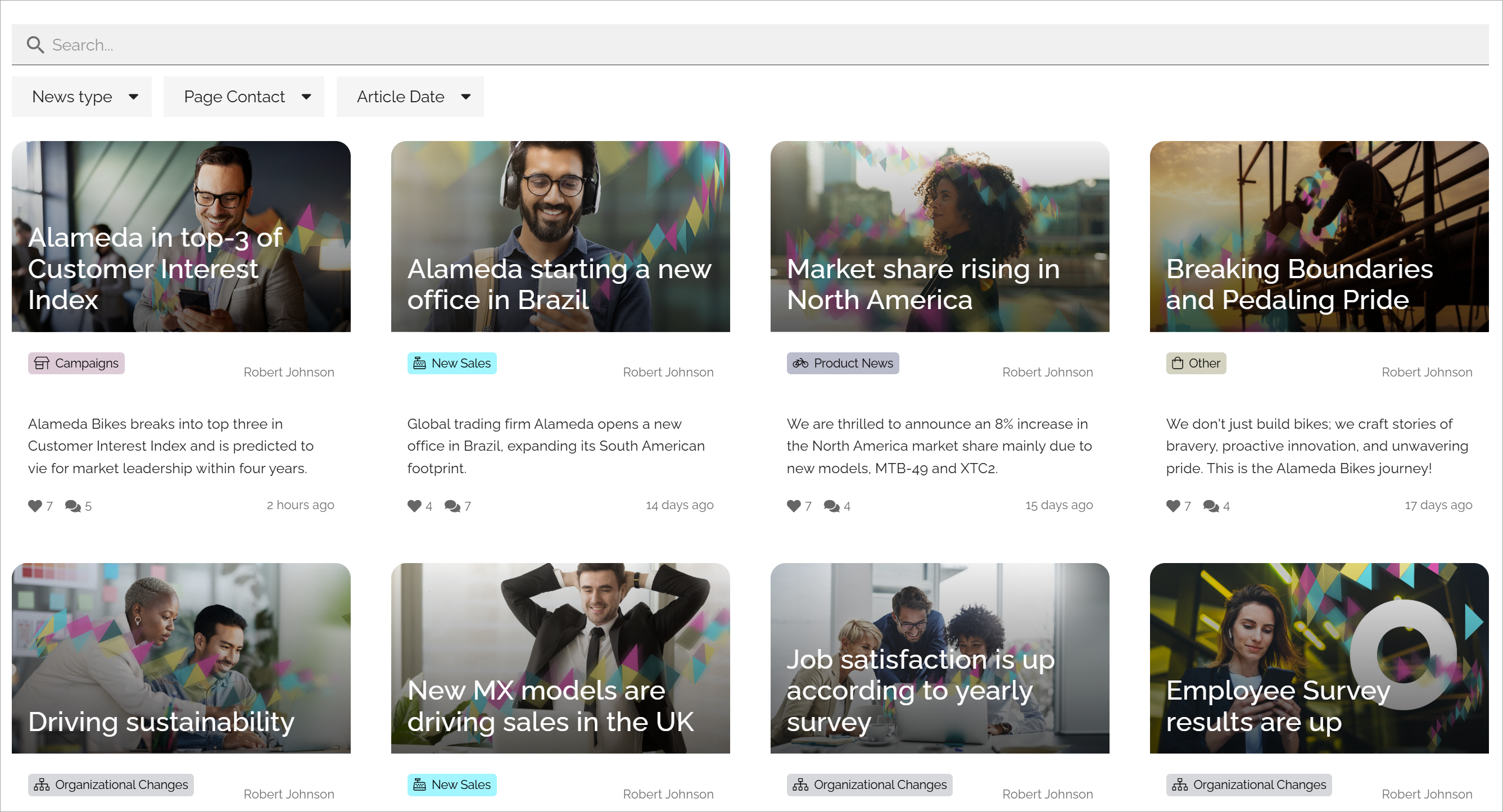Click the '14 days ago' timestamp
1503x812 pixels.
click(680, 505)
